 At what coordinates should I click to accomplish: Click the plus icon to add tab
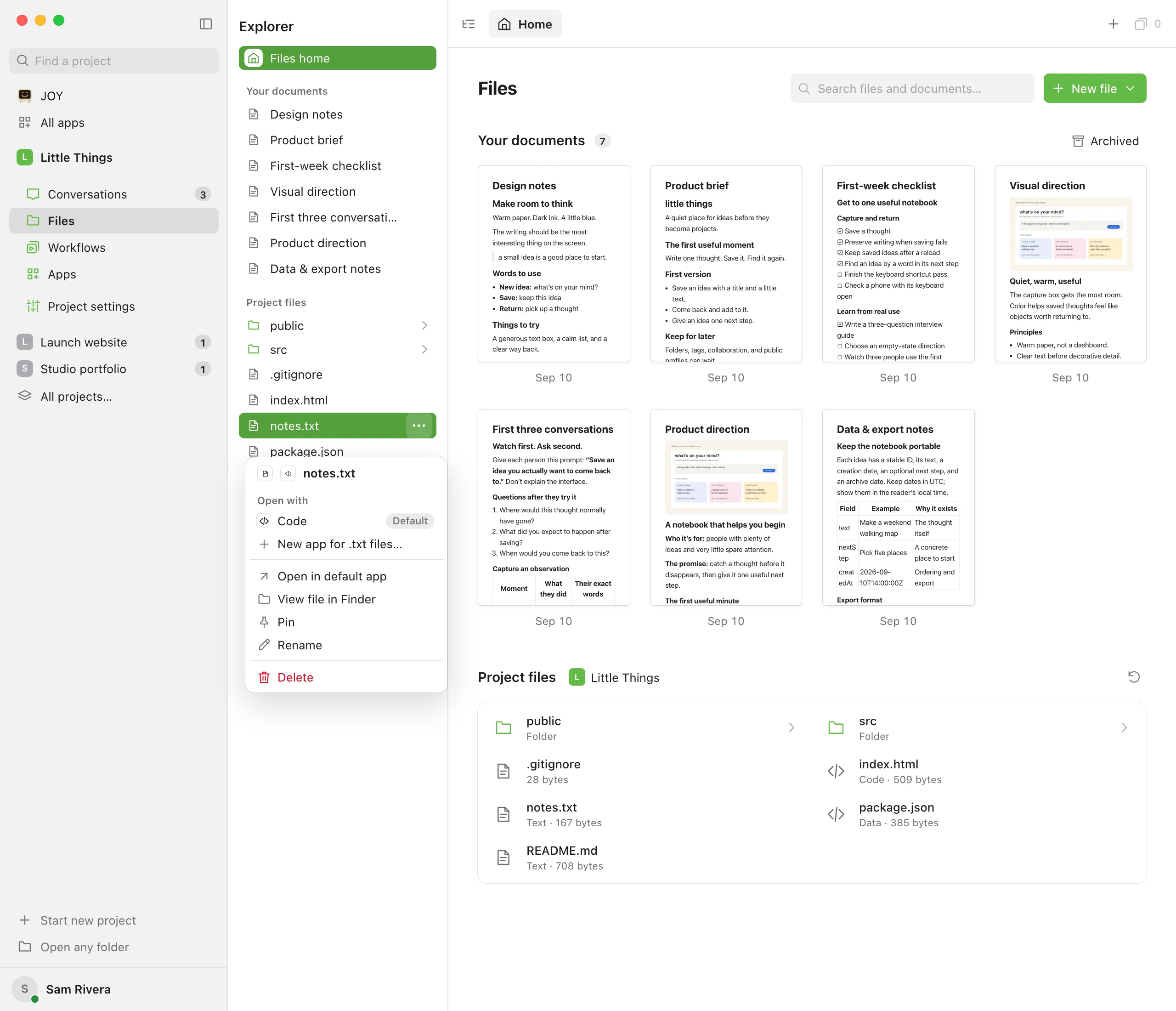[x=1113, y=24]
